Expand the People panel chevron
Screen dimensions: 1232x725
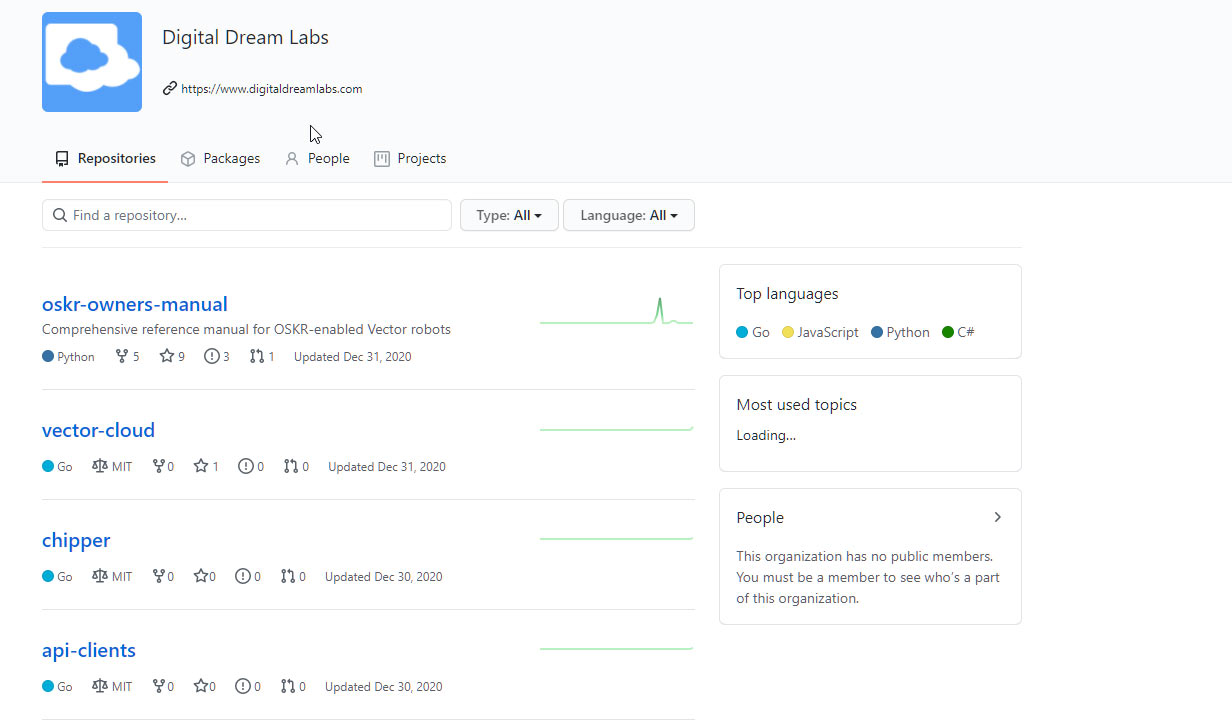point(997,517)
